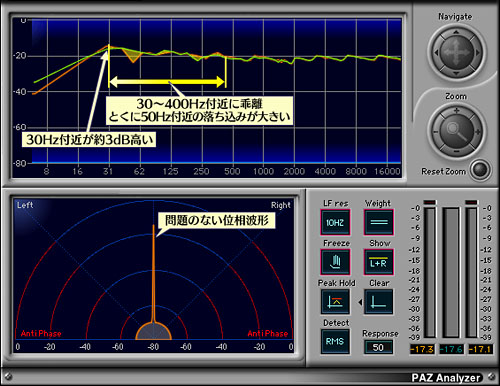This screenshot has height=386, width=500.
Task: Toggle the Detect RMS mode button
Action: click(335, 341)
